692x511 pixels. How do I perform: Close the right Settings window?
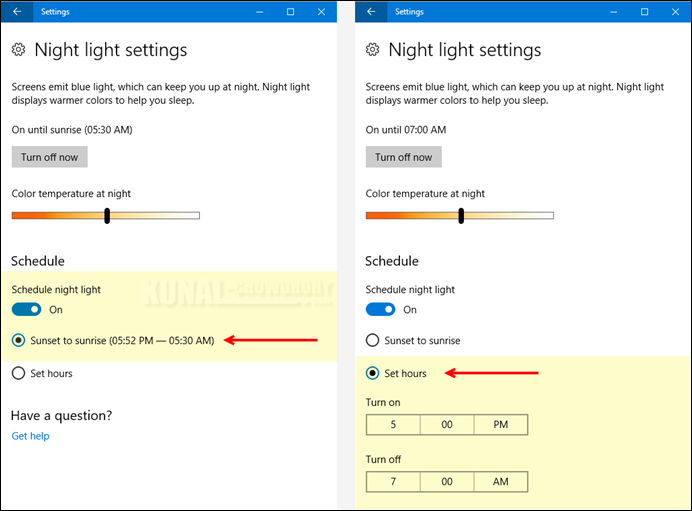click(675, 11)
